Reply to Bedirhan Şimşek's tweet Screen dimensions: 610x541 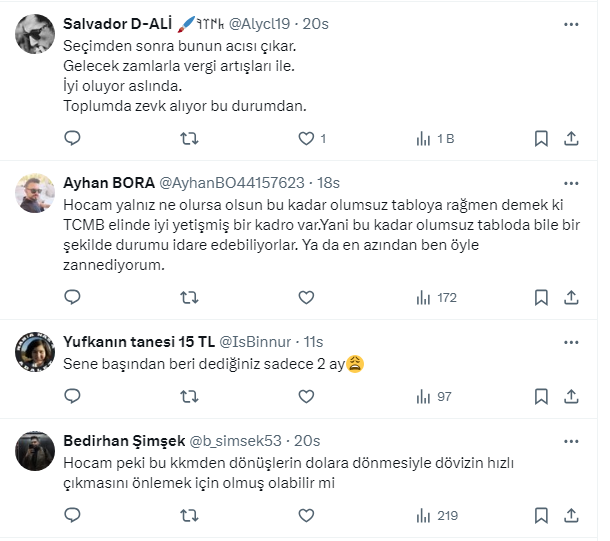pos(71,516)
